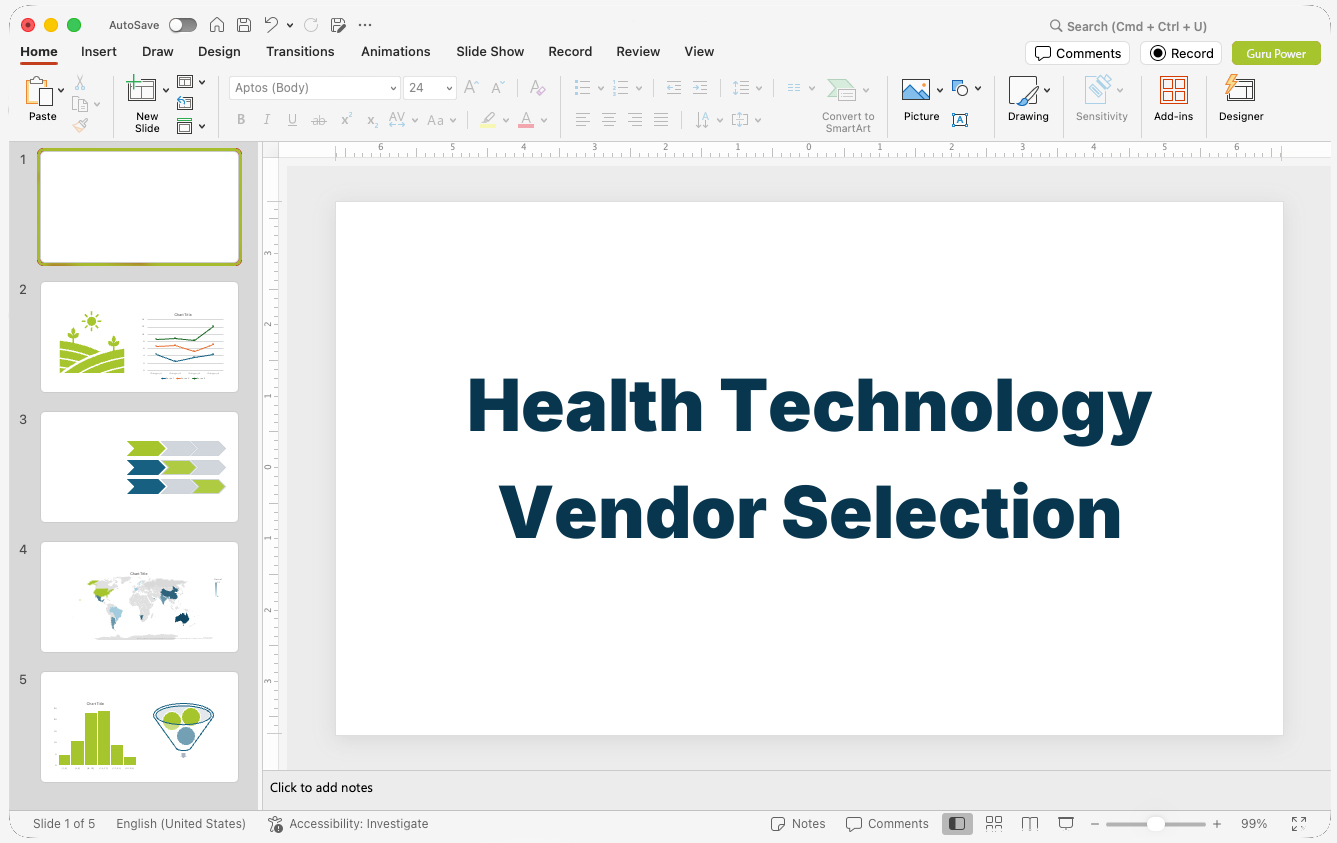The height and width of the screenshot is (843, 1337).
Task: Open the more options ellipsis in title bar
Action: tap(365, 25)
